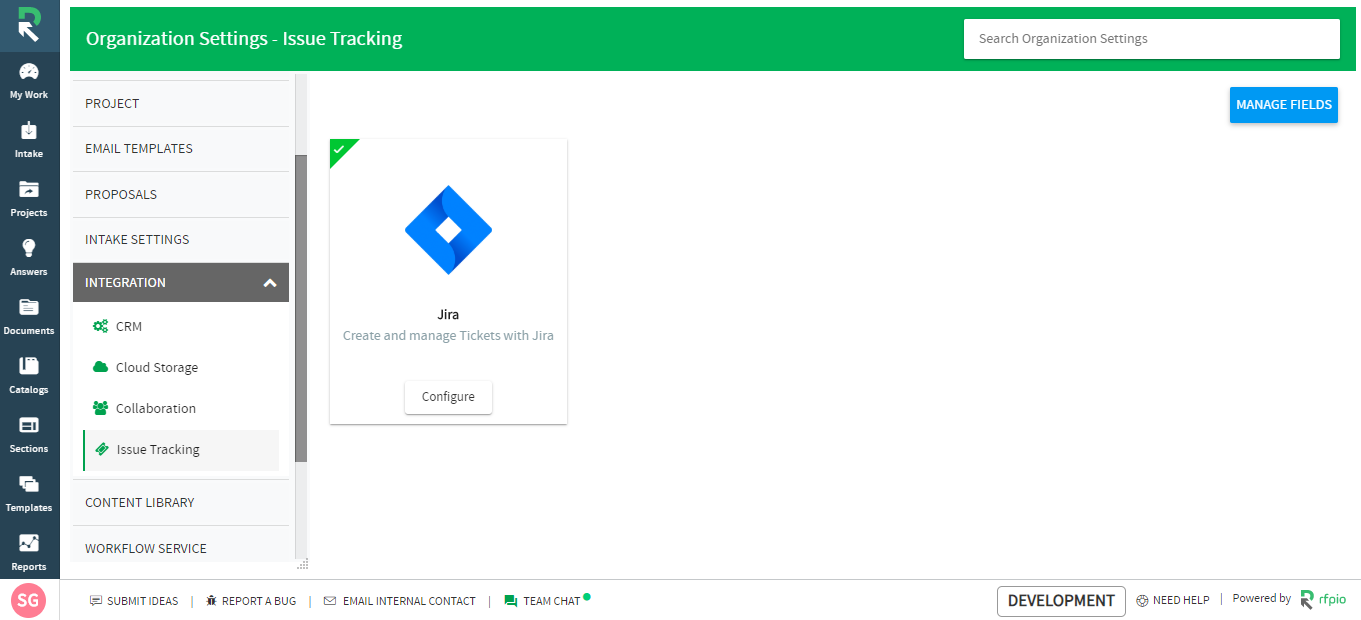
Task: Open Team Chat link
Action: coord(552,601)
